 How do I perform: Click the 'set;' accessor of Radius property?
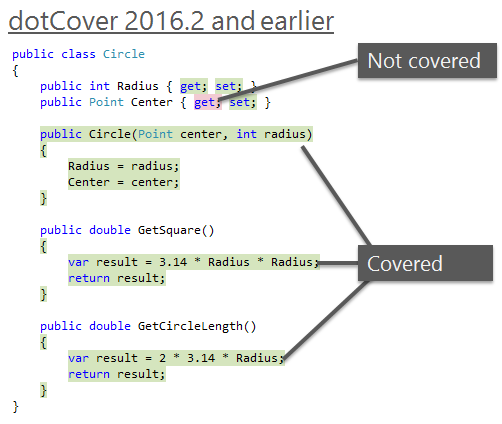[229, 86]
